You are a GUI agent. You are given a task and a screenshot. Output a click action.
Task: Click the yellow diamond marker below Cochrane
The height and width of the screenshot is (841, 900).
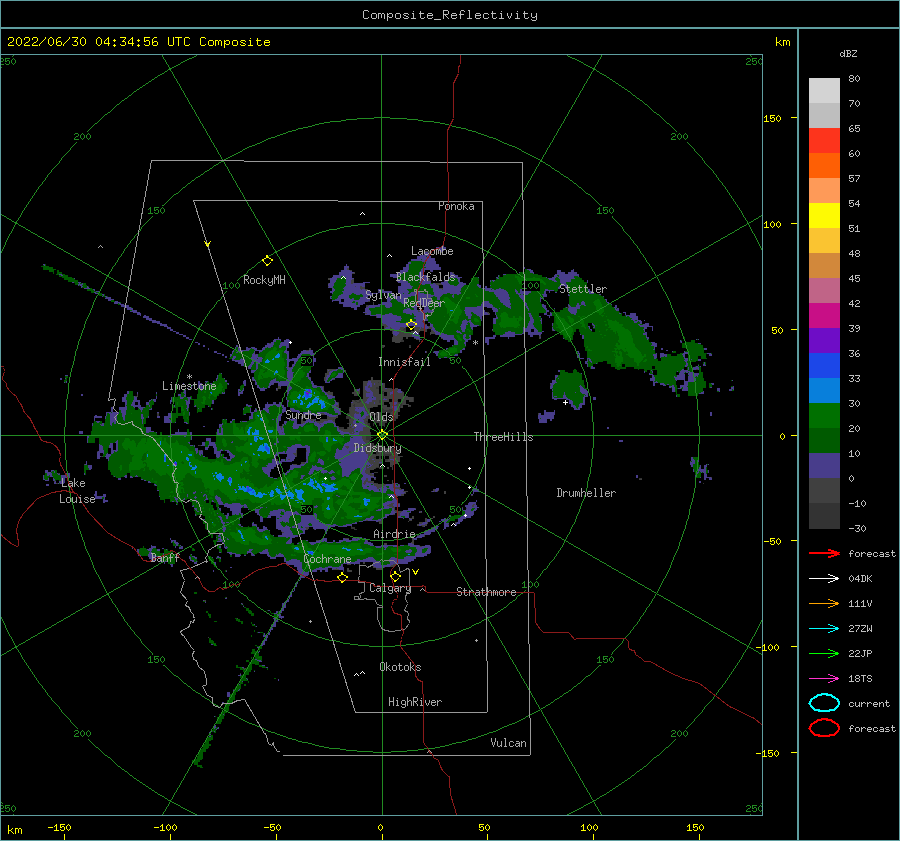[x=342, y=577]
